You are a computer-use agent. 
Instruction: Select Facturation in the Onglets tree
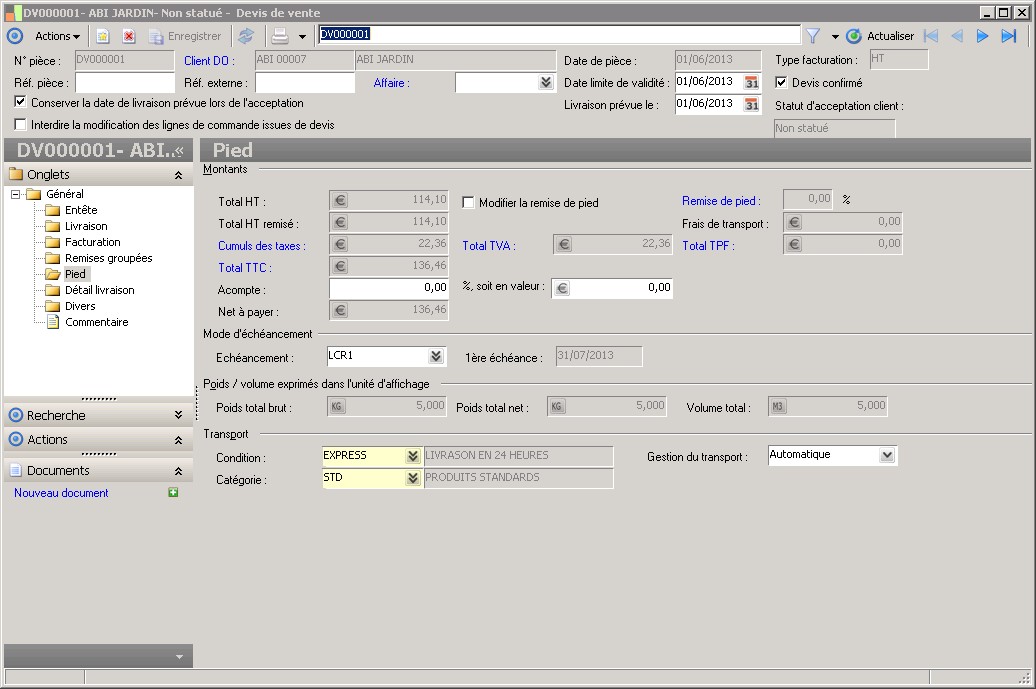coord(92,242)
